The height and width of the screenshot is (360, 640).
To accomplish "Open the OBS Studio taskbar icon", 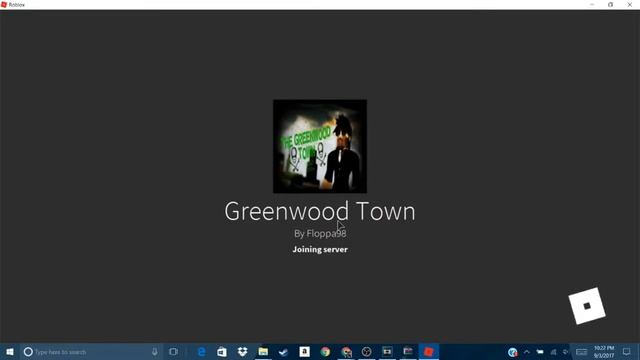I will point(367,351).
